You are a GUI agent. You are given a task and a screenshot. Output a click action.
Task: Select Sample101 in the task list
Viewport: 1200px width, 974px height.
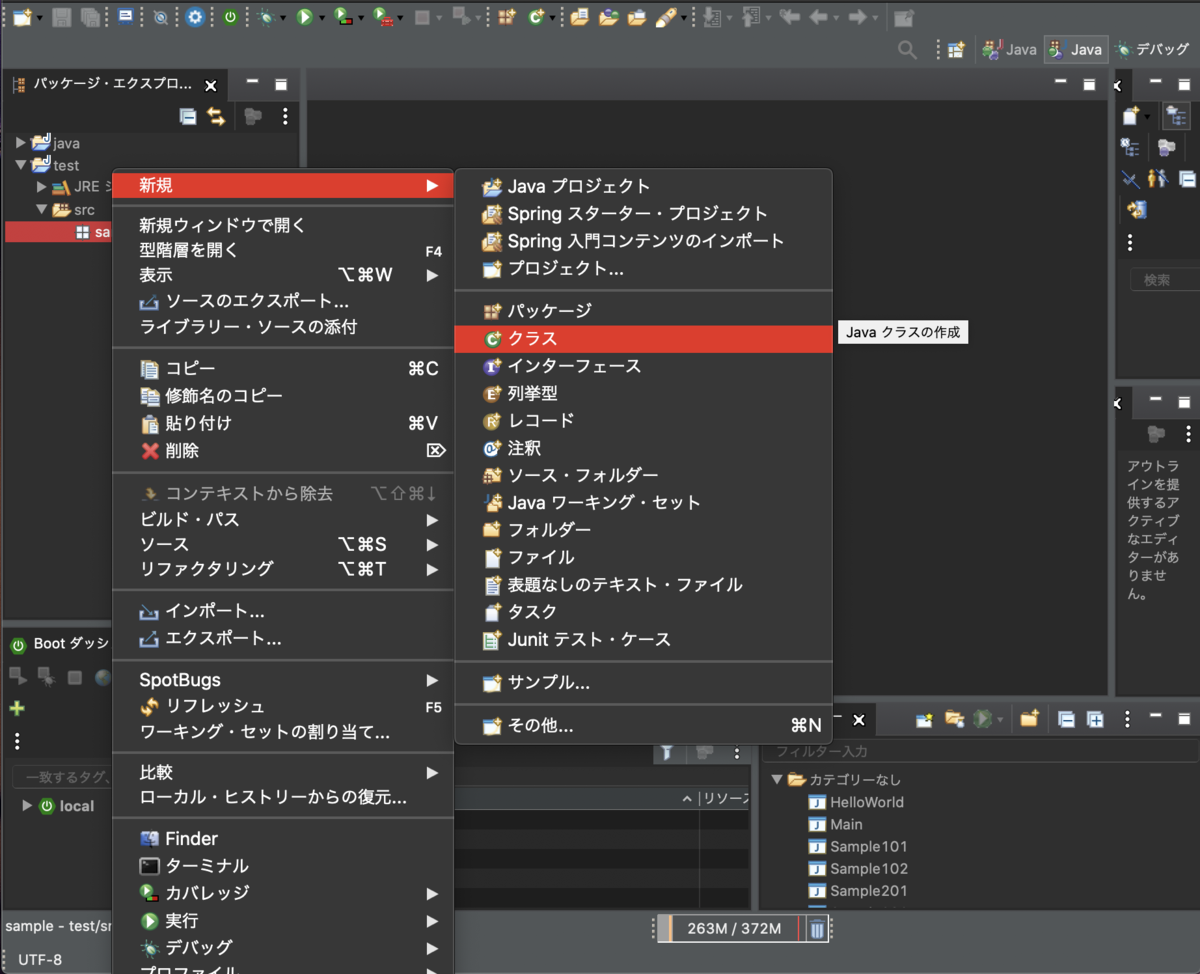coord(869,846)
